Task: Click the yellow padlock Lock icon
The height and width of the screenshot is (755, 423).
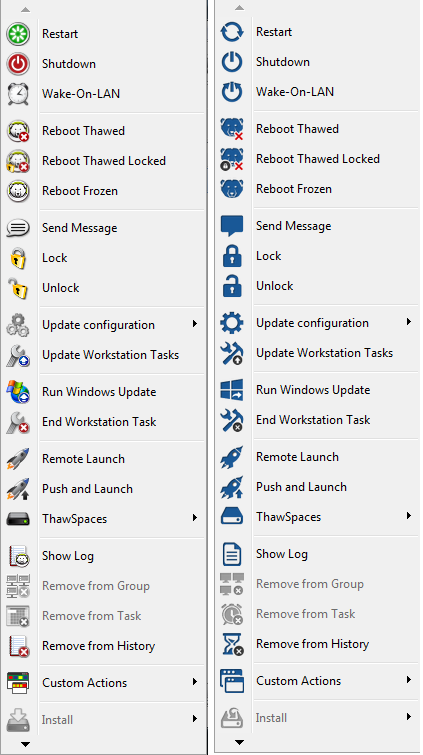Action: [18, 258]
